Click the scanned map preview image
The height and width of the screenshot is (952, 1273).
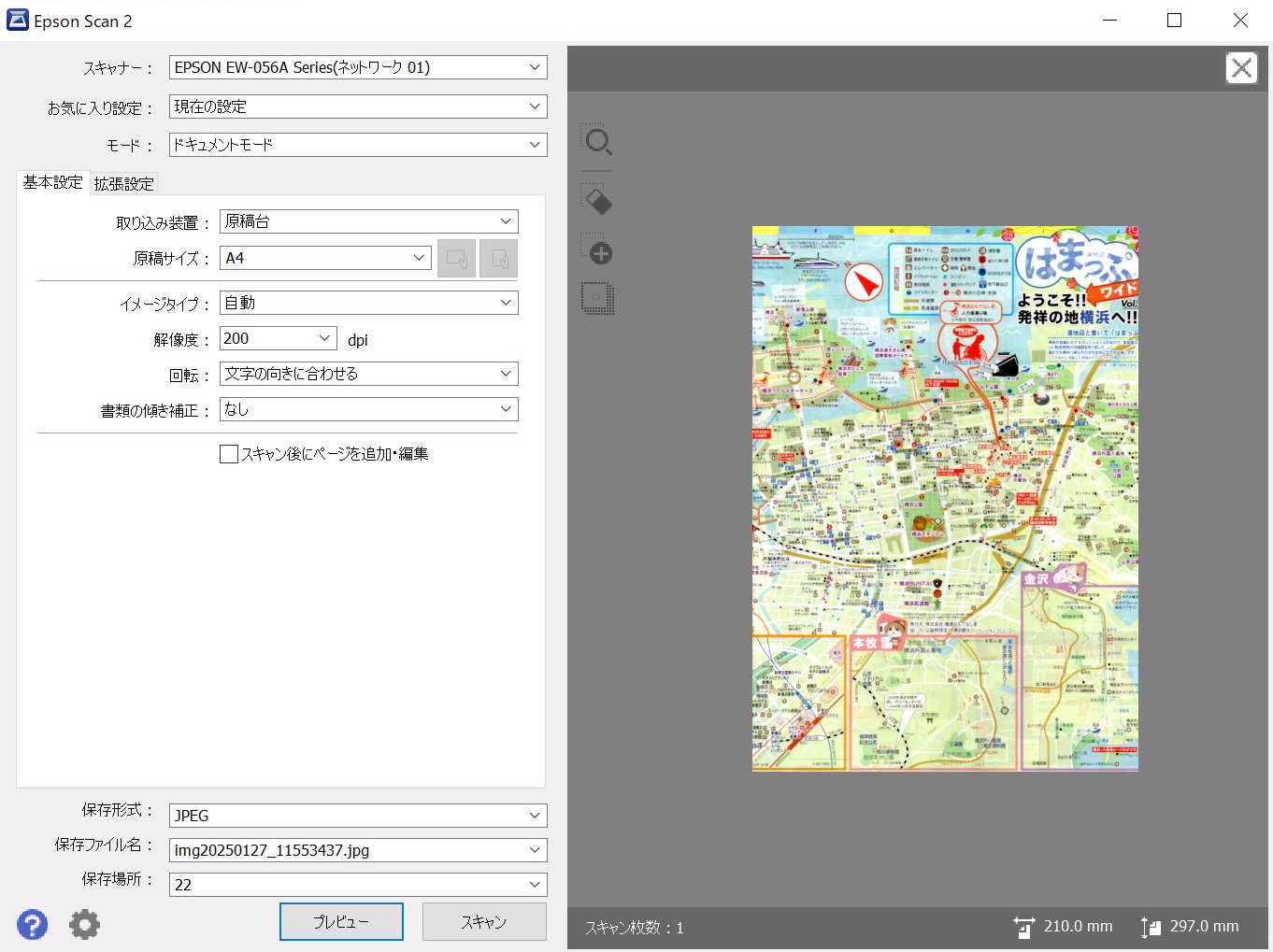click(x=944, y=498)
